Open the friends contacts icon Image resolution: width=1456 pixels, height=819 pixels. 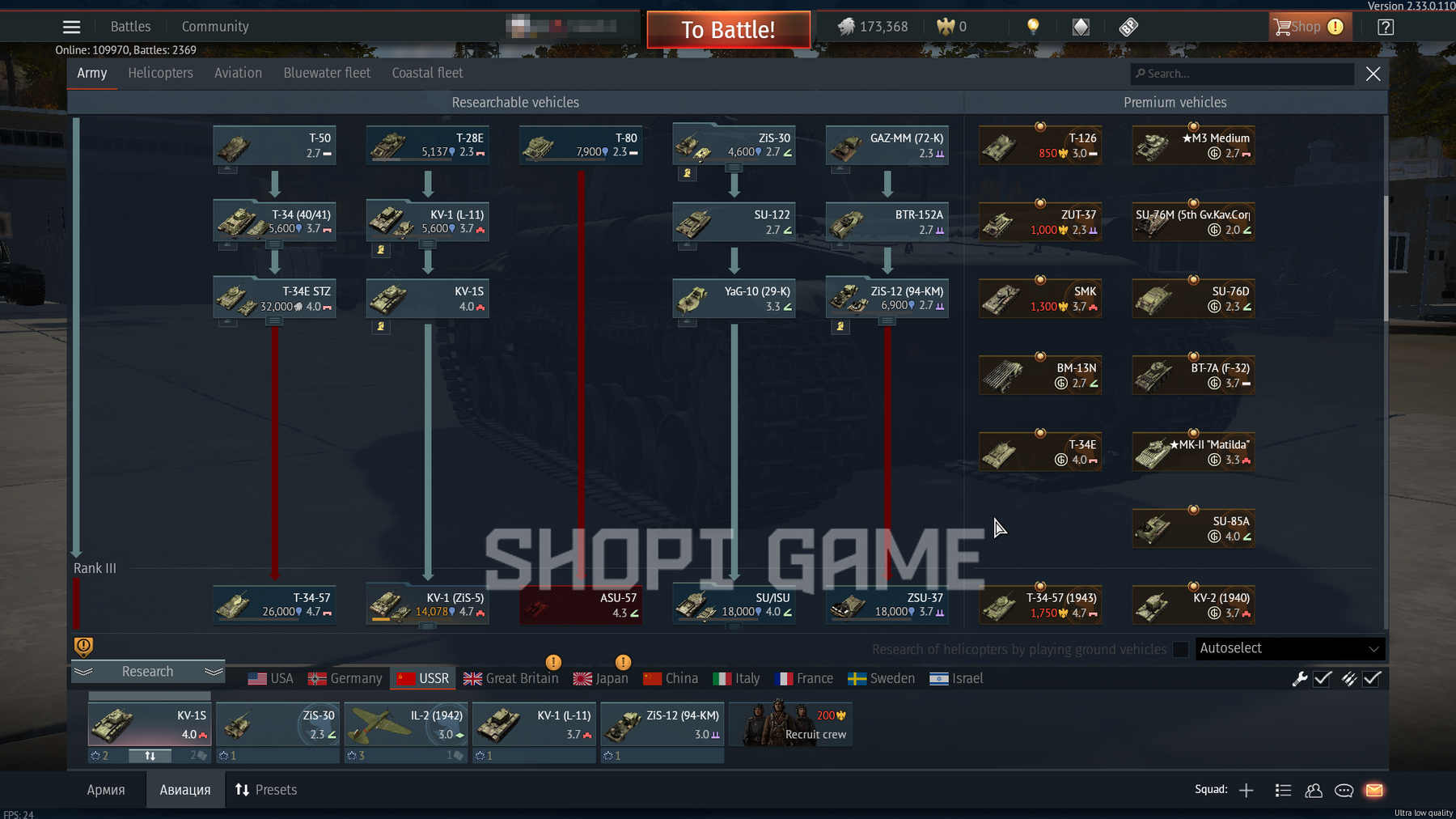(x=1314, y=790)
